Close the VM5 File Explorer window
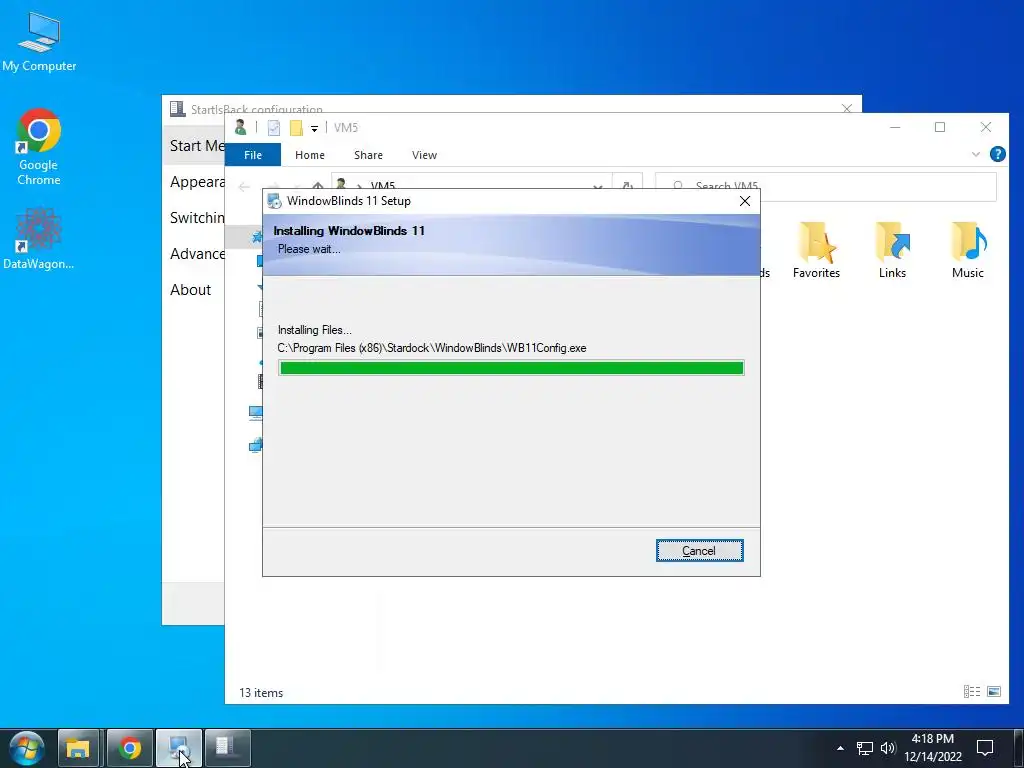 click(x=985, y=127)
